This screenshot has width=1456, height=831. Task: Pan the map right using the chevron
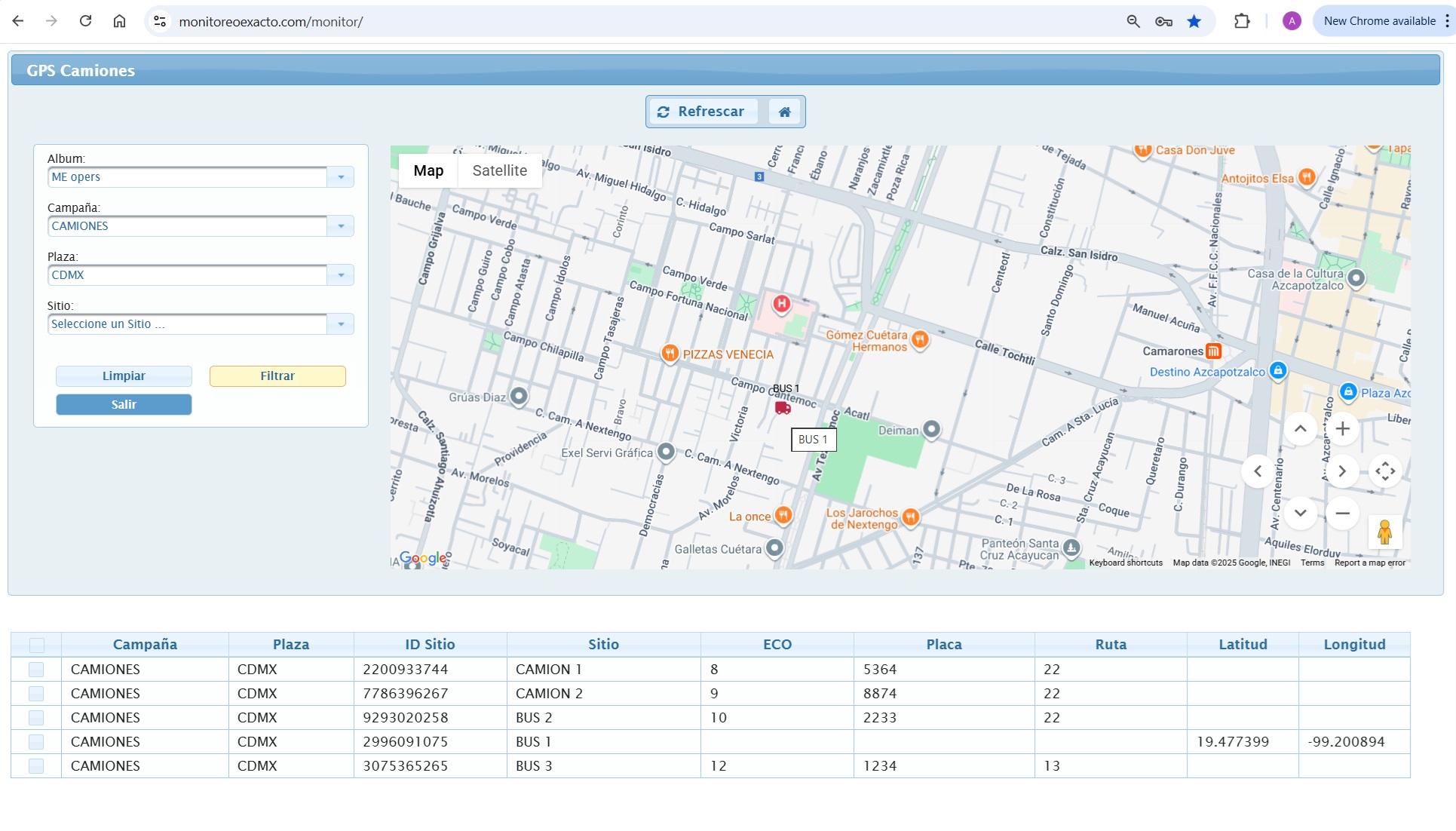(x=1342, y=471)
